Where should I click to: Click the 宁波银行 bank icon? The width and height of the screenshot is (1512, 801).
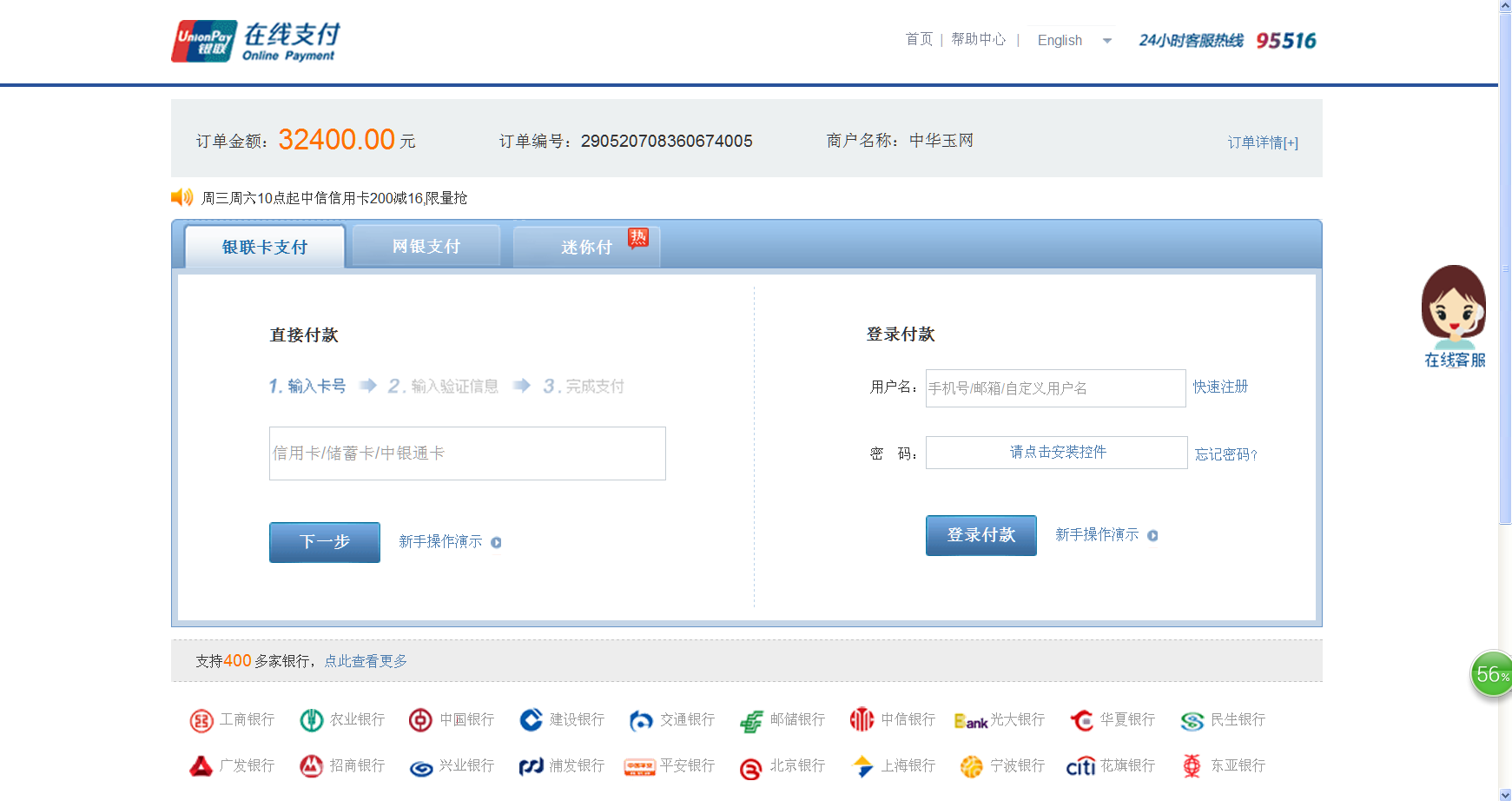point(972,766)
